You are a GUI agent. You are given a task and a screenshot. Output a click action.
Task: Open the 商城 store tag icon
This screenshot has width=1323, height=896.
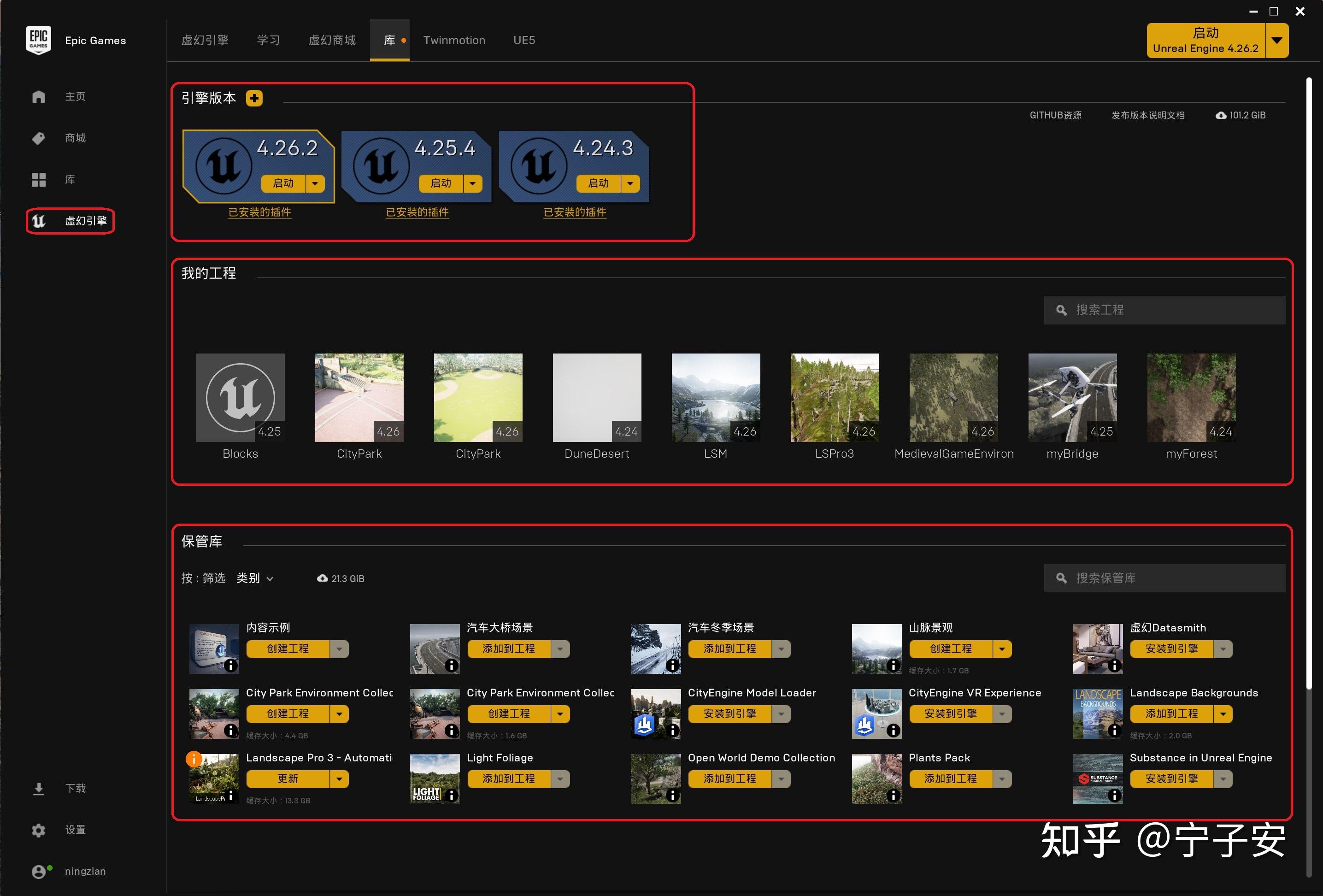tap(38, 138)
